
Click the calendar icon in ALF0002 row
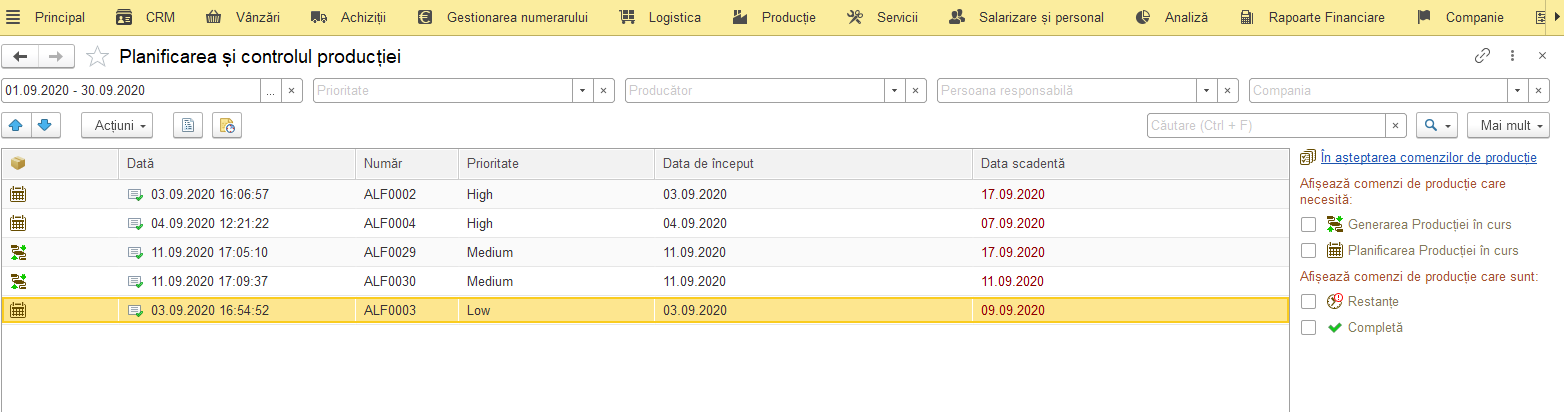(x=18, y=195)
